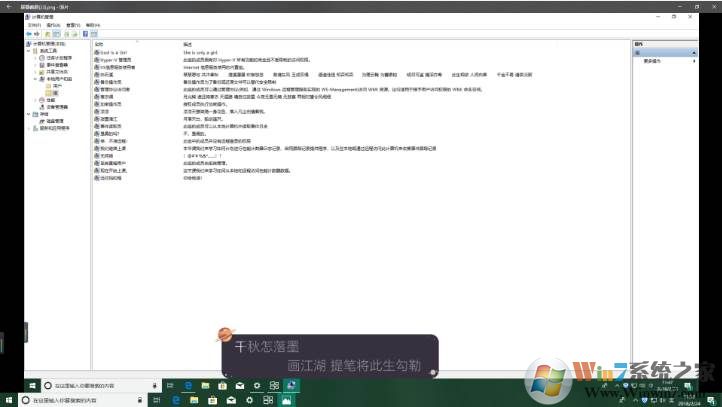
Task: Expand the 服务和应用程序 branch
Action: 29,128
